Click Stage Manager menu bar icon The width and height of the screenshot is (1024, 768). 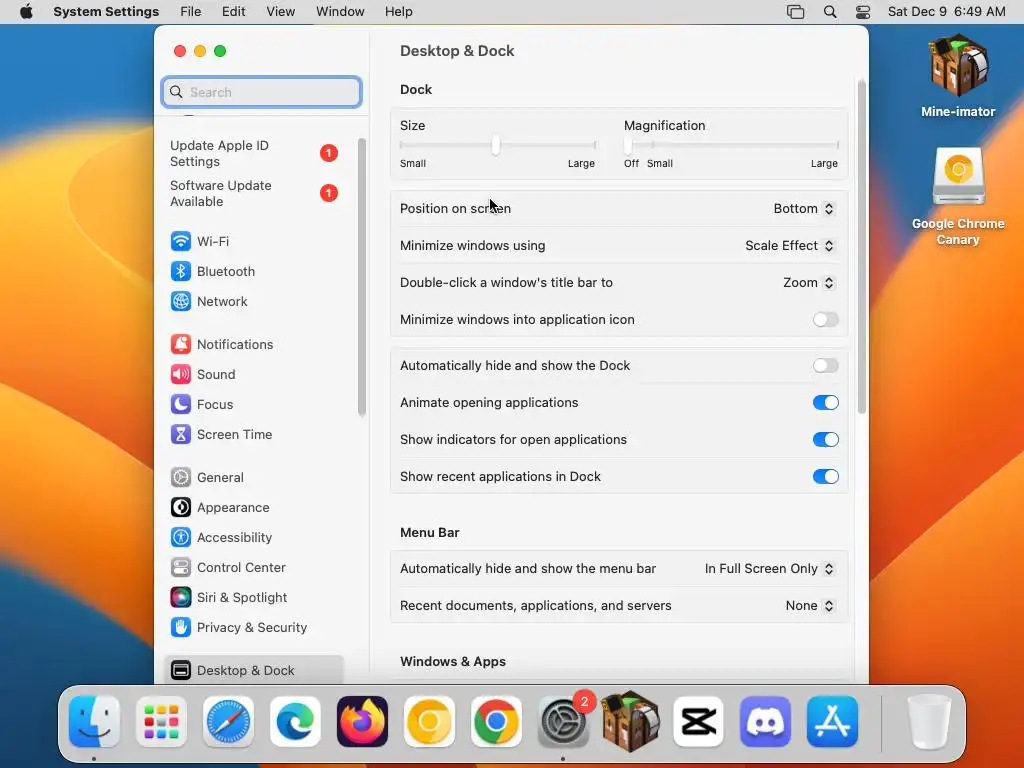795,12
